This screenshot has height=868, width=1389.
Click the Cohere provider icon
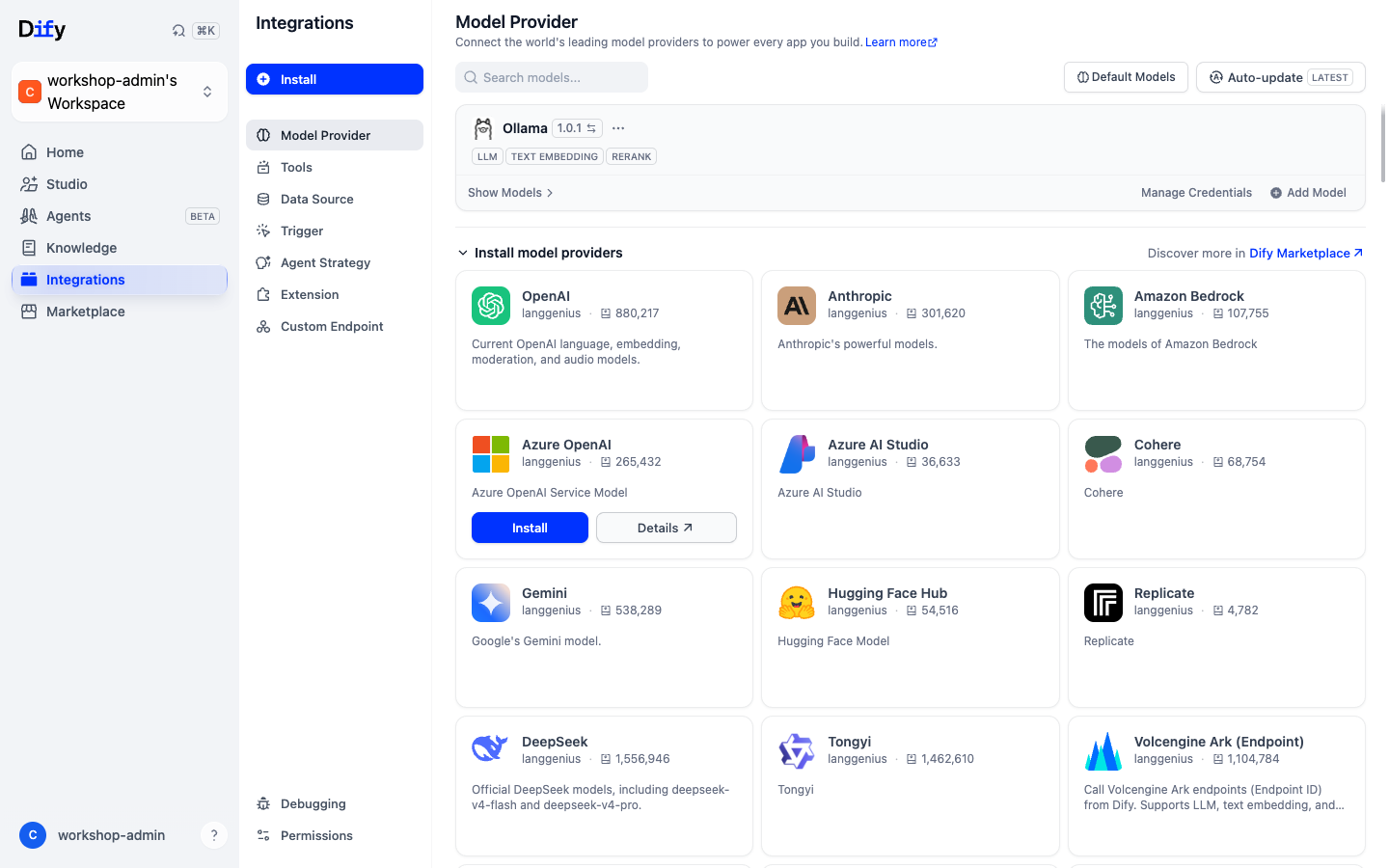1103,454
